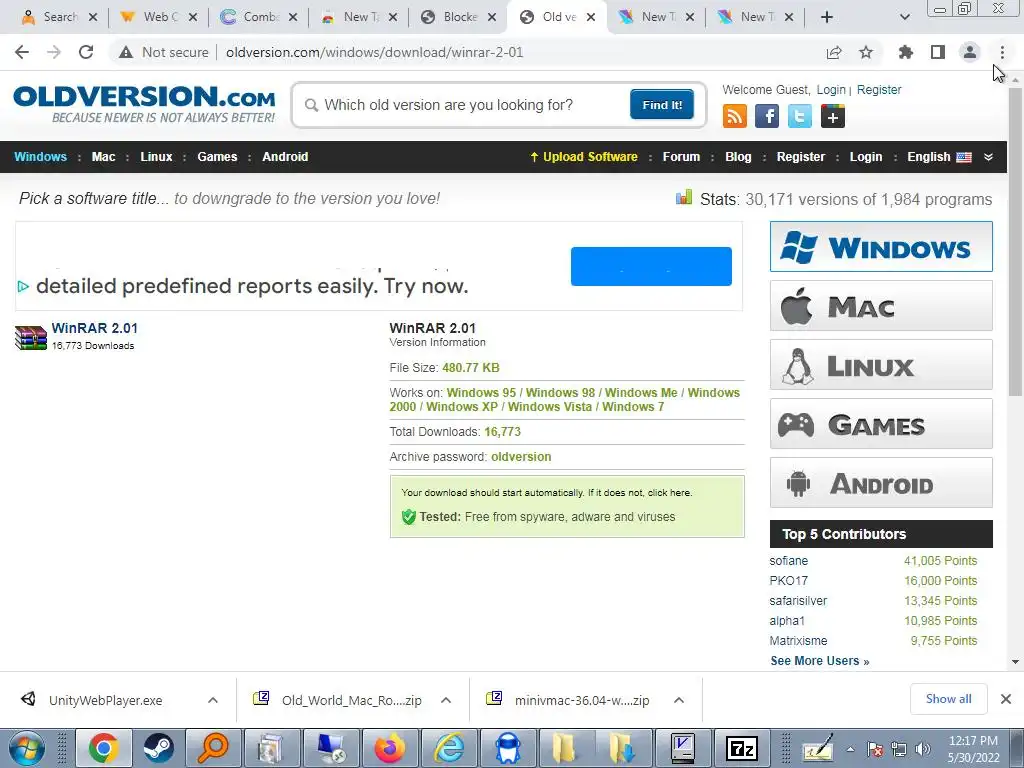The image size is (1024, 768).
Task: Click contributor sofiane
Action: (x=788, y=561)
